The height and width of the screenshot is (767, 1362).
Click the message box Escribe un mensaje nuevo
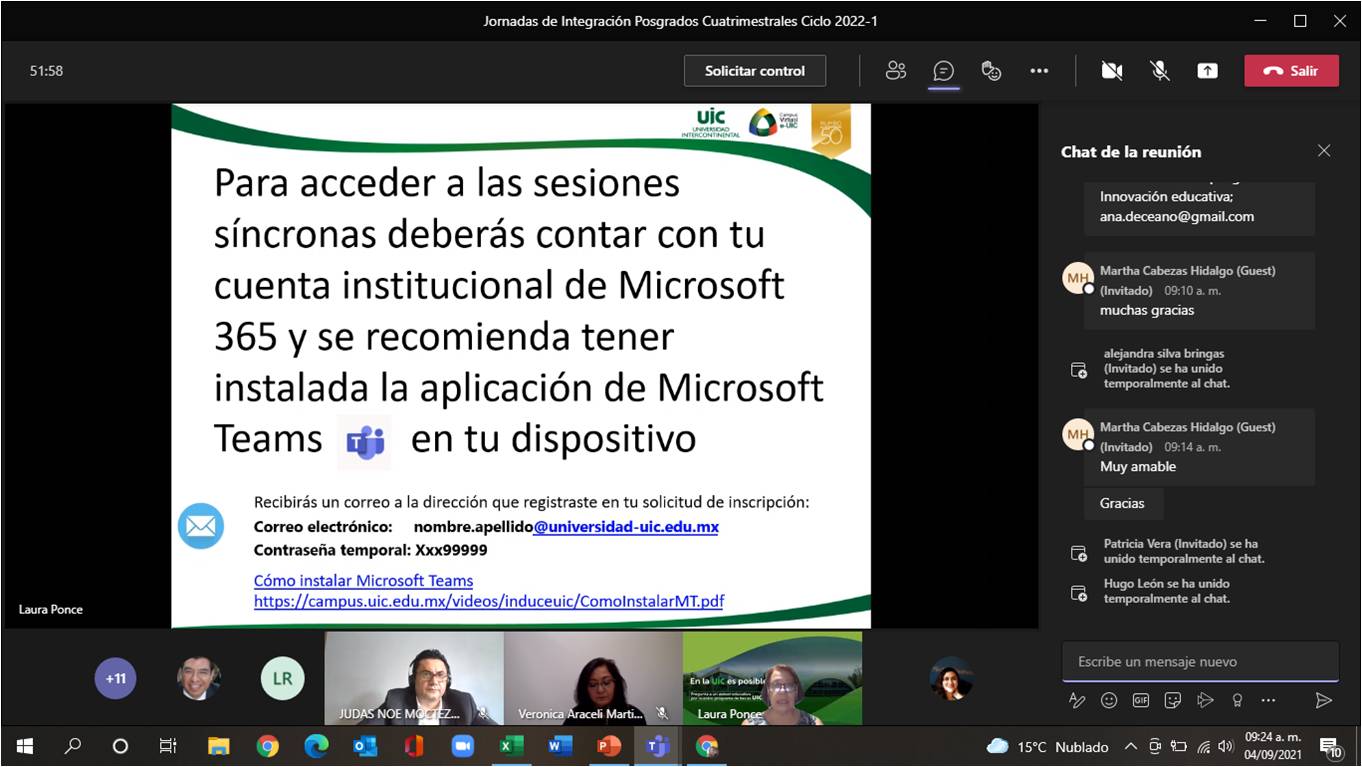click(x=1200, y=662)
